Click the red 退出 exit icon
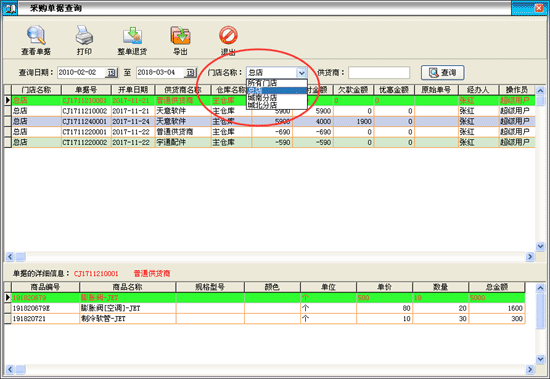Image resolution: width=550 pixels, height=379 pixels. (x=228, y=35)
